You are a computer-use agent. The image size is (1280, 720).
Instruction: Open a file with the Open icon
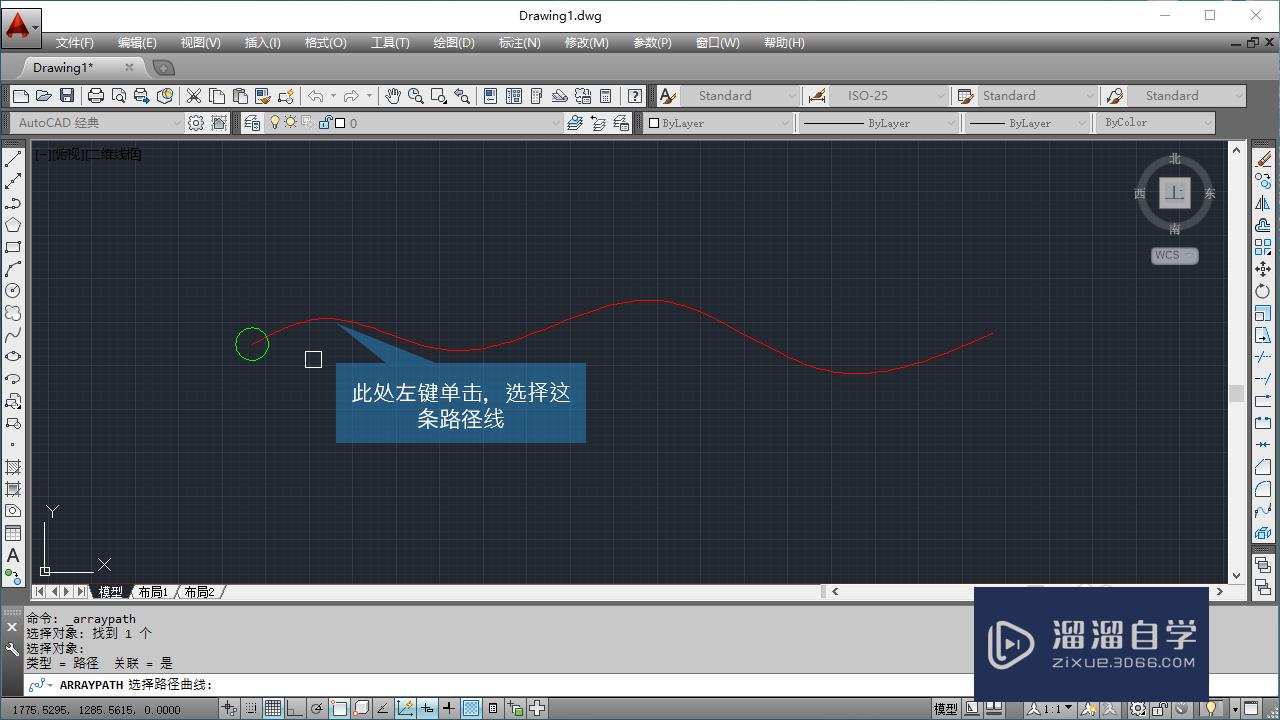coord(43,96)
